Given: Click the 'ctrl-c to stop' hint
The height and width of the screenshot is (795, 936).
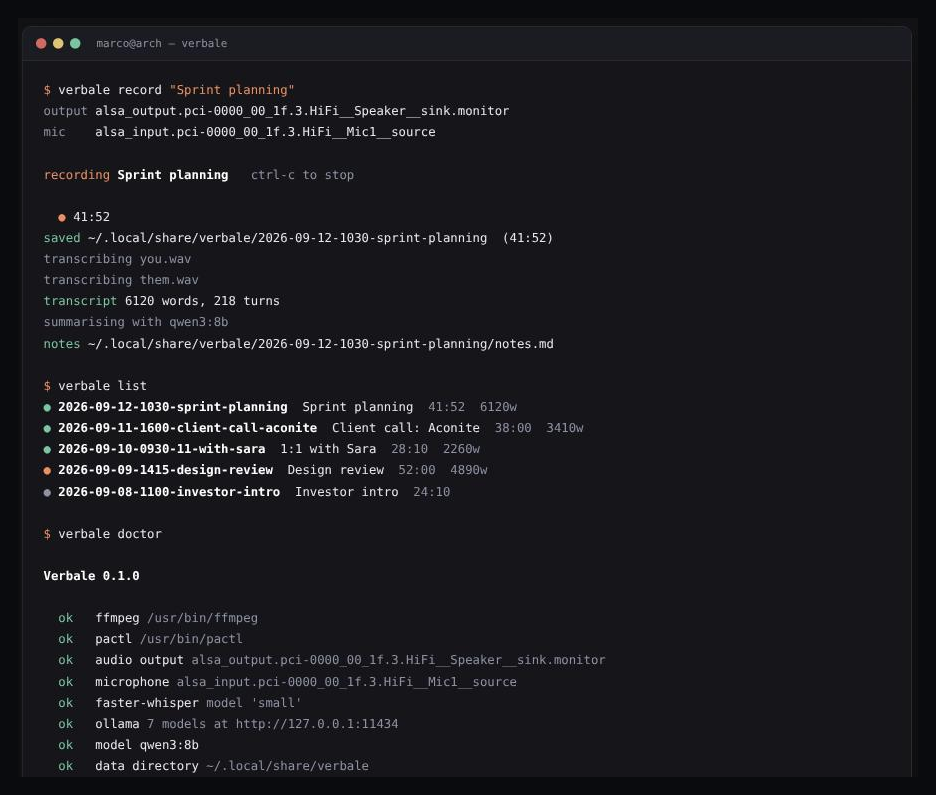Looking at the screenshot, I should click(302, 175).
